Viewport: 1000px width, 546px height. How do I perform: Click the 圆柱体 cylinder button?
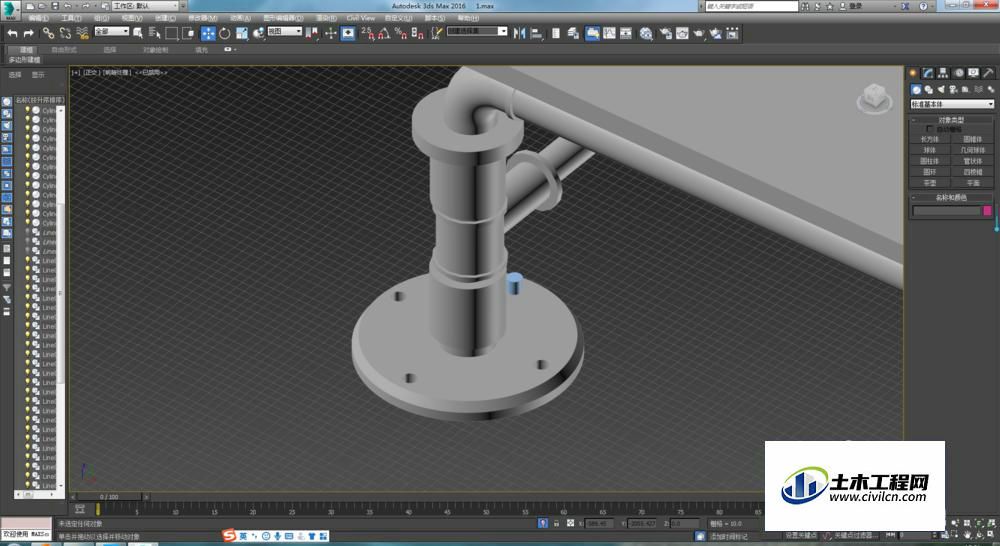pyautogui.click(x=930, y=161)
